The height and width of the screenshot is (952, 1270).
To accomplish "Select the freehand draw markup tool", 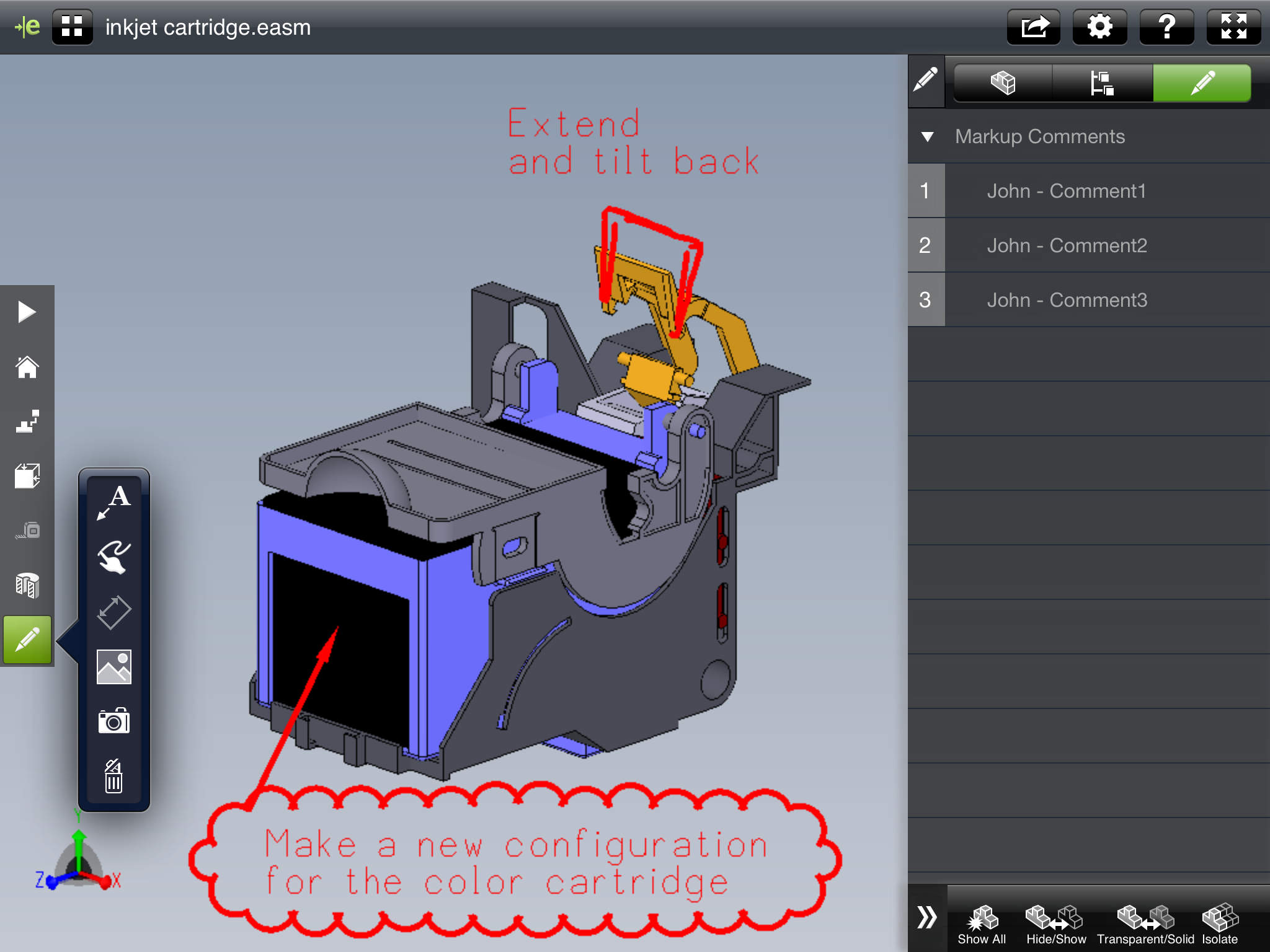I will (x=115, y=556).
